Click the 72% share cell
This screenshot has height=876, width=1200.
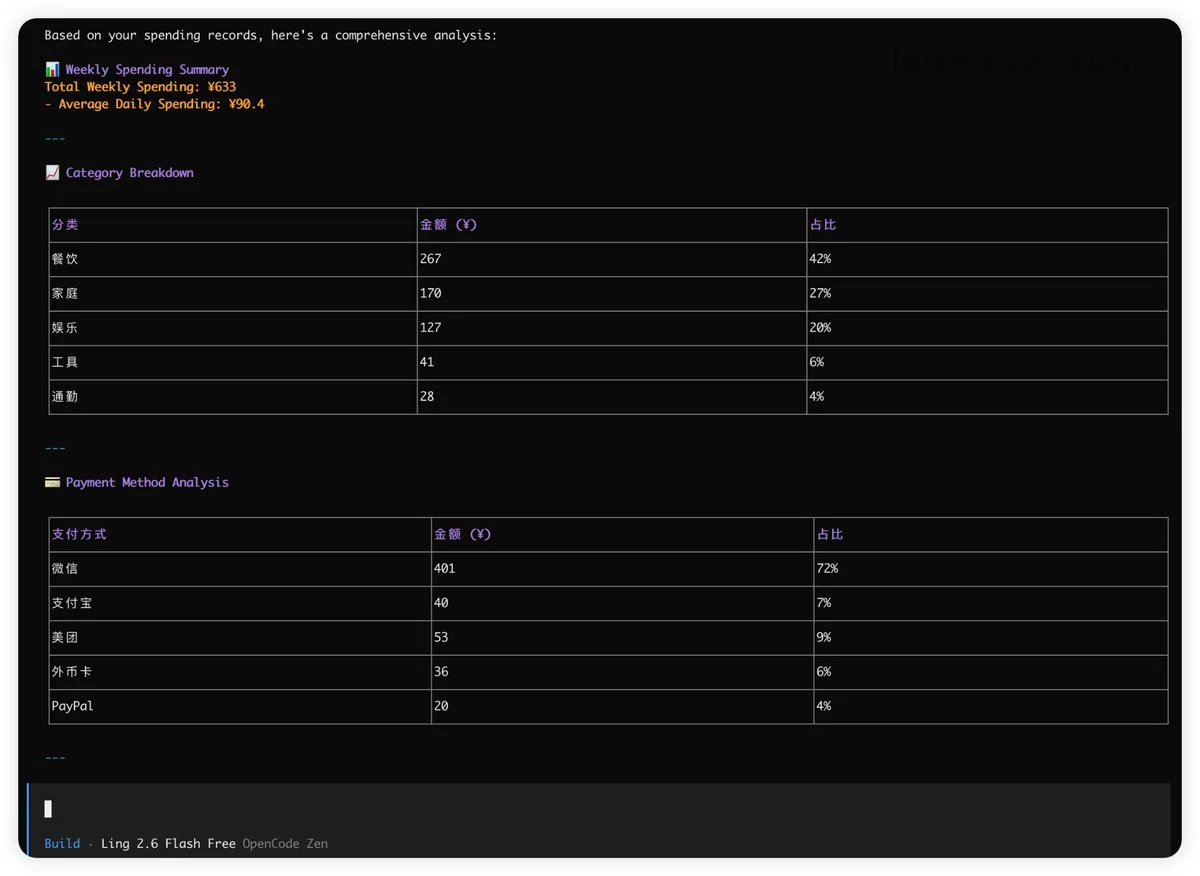coord(827,568)
